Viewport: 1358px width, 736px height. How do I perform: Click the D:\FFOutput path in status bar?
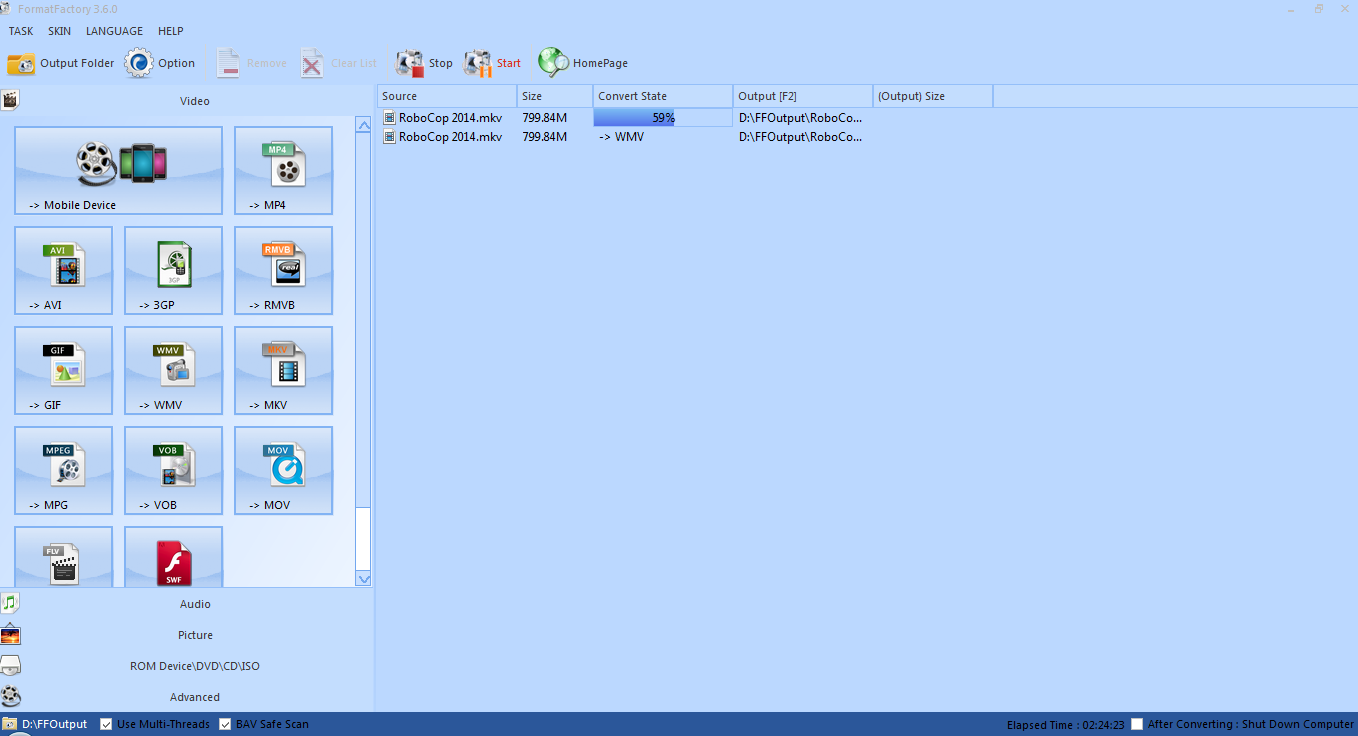[x=55, y=724]
